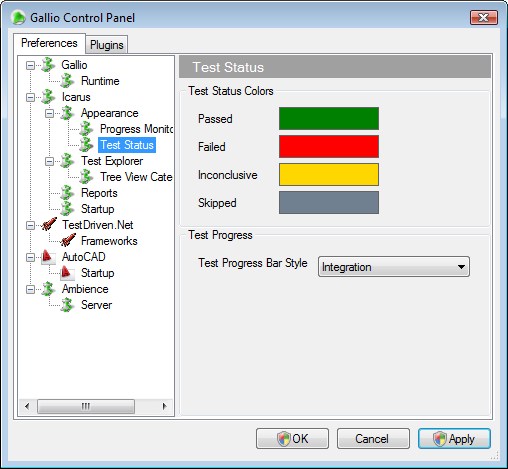
Task: Change the Passed green color swatch
Action: (x=329, y=118)
